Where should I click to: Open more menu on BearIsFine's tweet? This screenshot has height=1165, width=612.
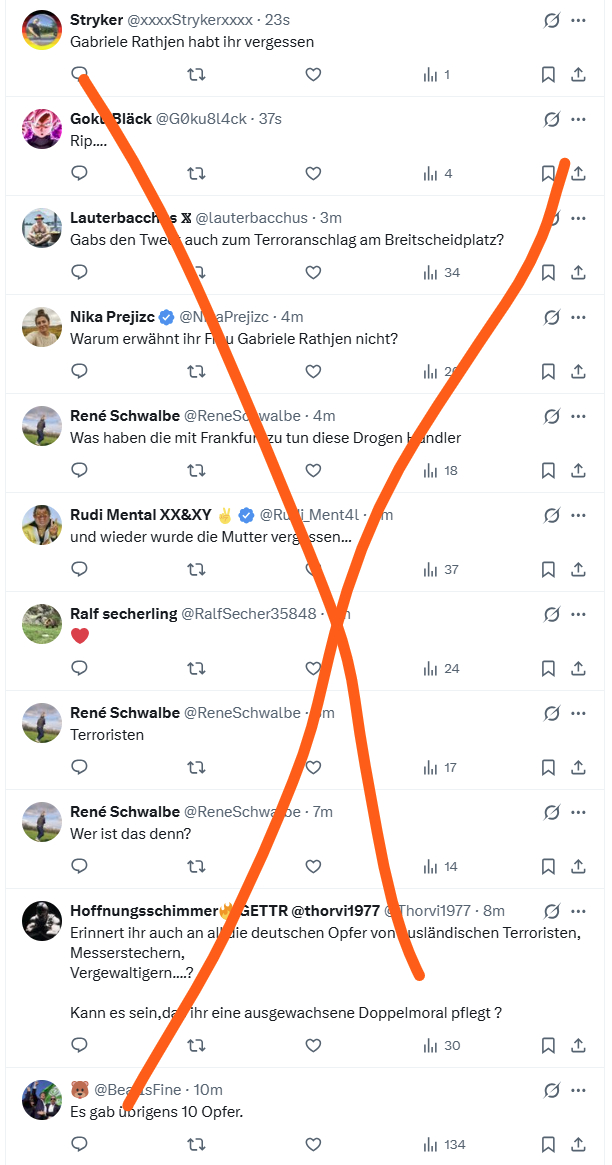(578, 1089)
